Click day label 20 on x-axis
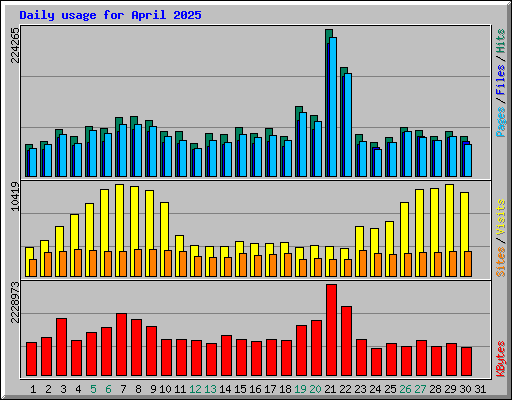This screenshot has height=400, width=512. pos(315,389)
